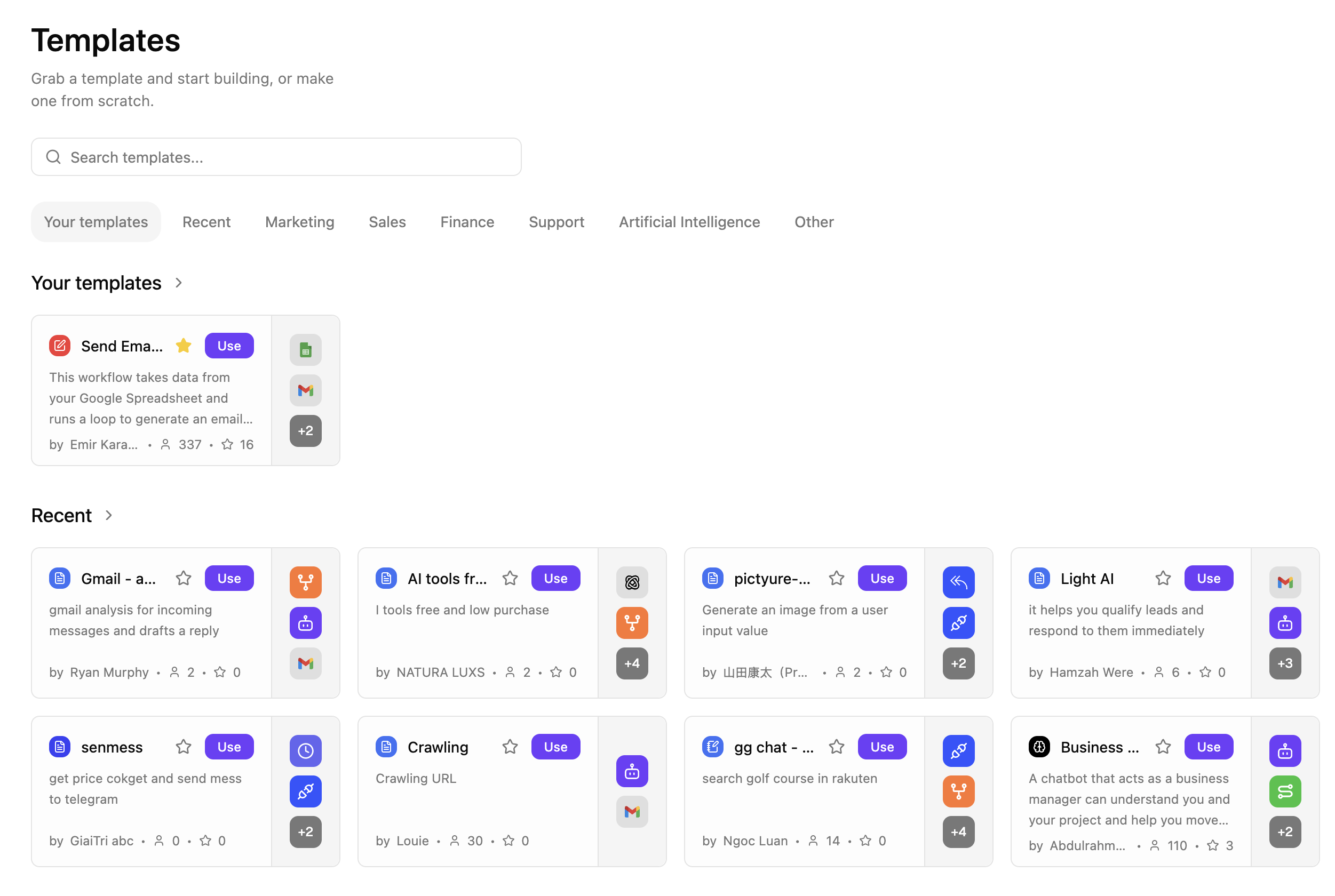
Task: Click the Anthropic icon on the AI tools card
Action: 632,582
